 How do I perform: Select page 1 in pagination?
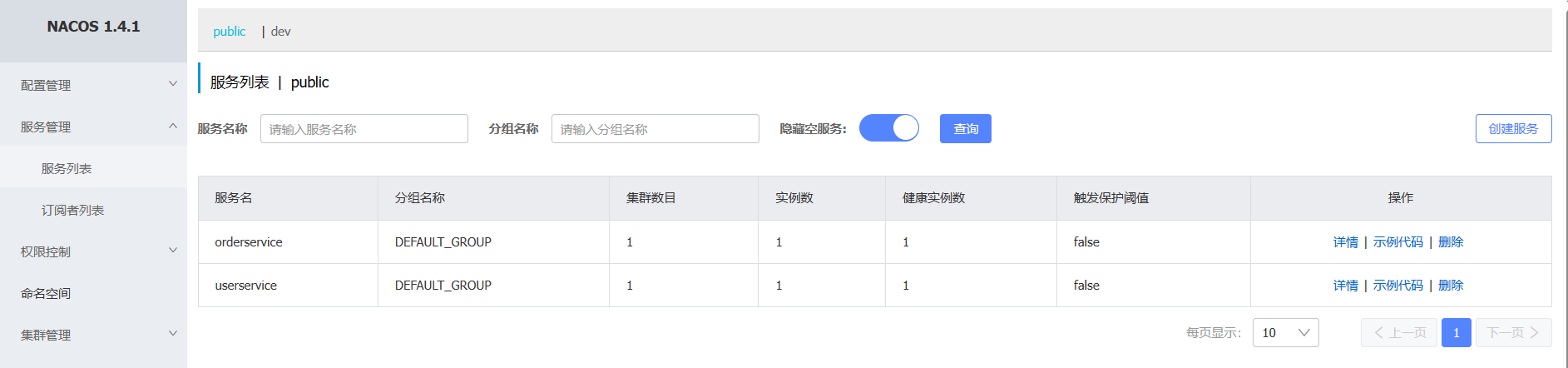[x=1456, y=333]
